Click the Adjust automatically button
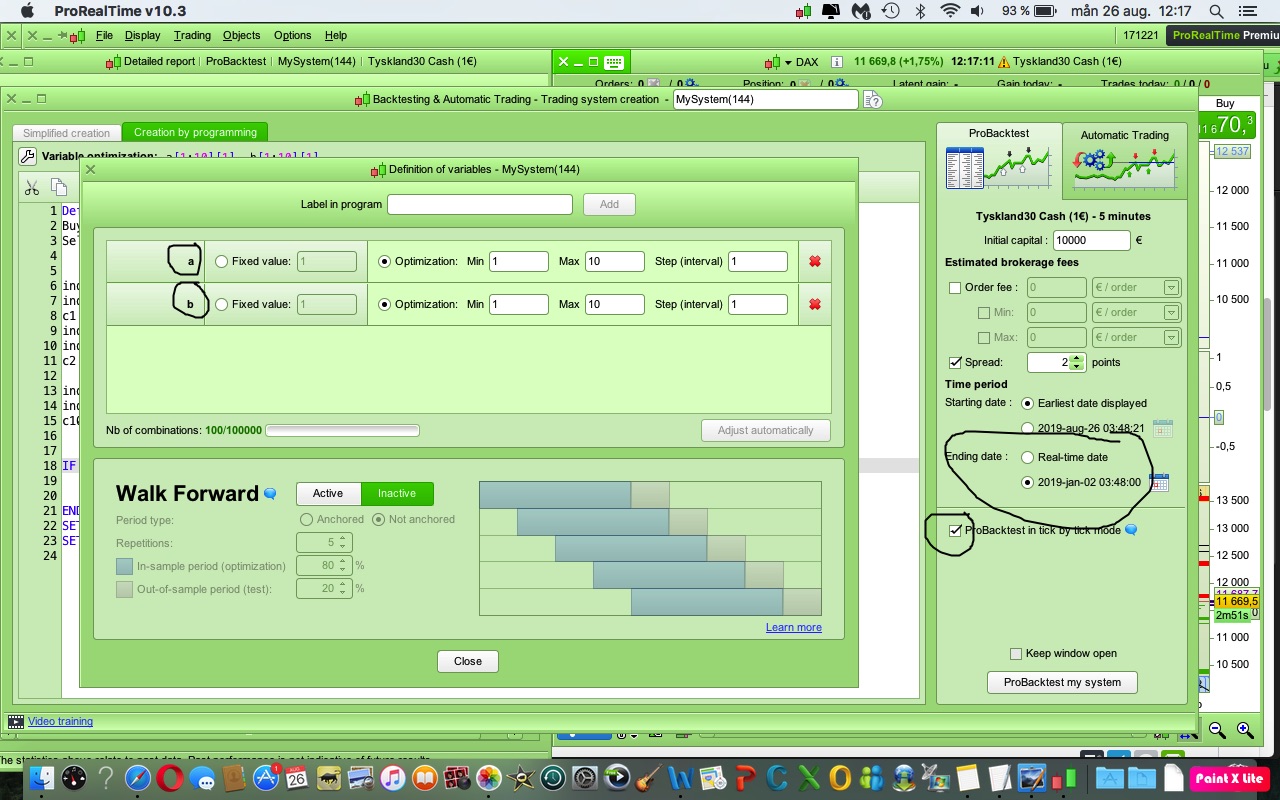The width and height of the screenshot is (1280, 800). pyautogui.click(x=765, y=430)
